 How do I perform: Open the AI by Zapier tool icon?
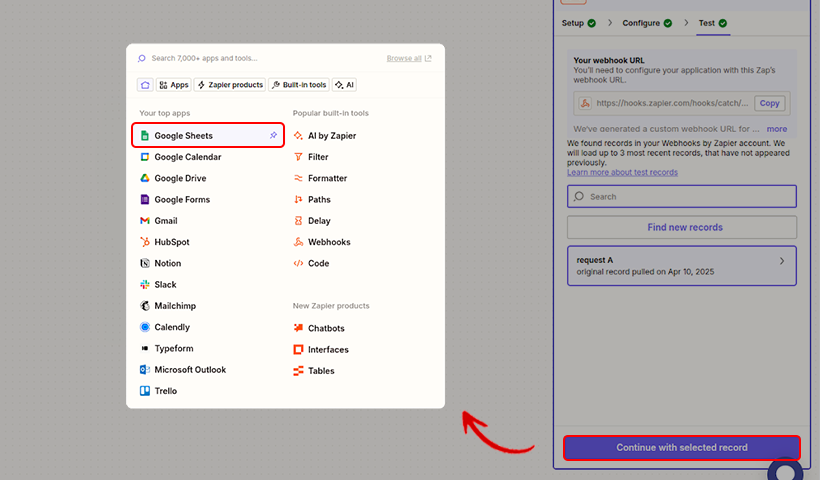[x=298, y=135]
